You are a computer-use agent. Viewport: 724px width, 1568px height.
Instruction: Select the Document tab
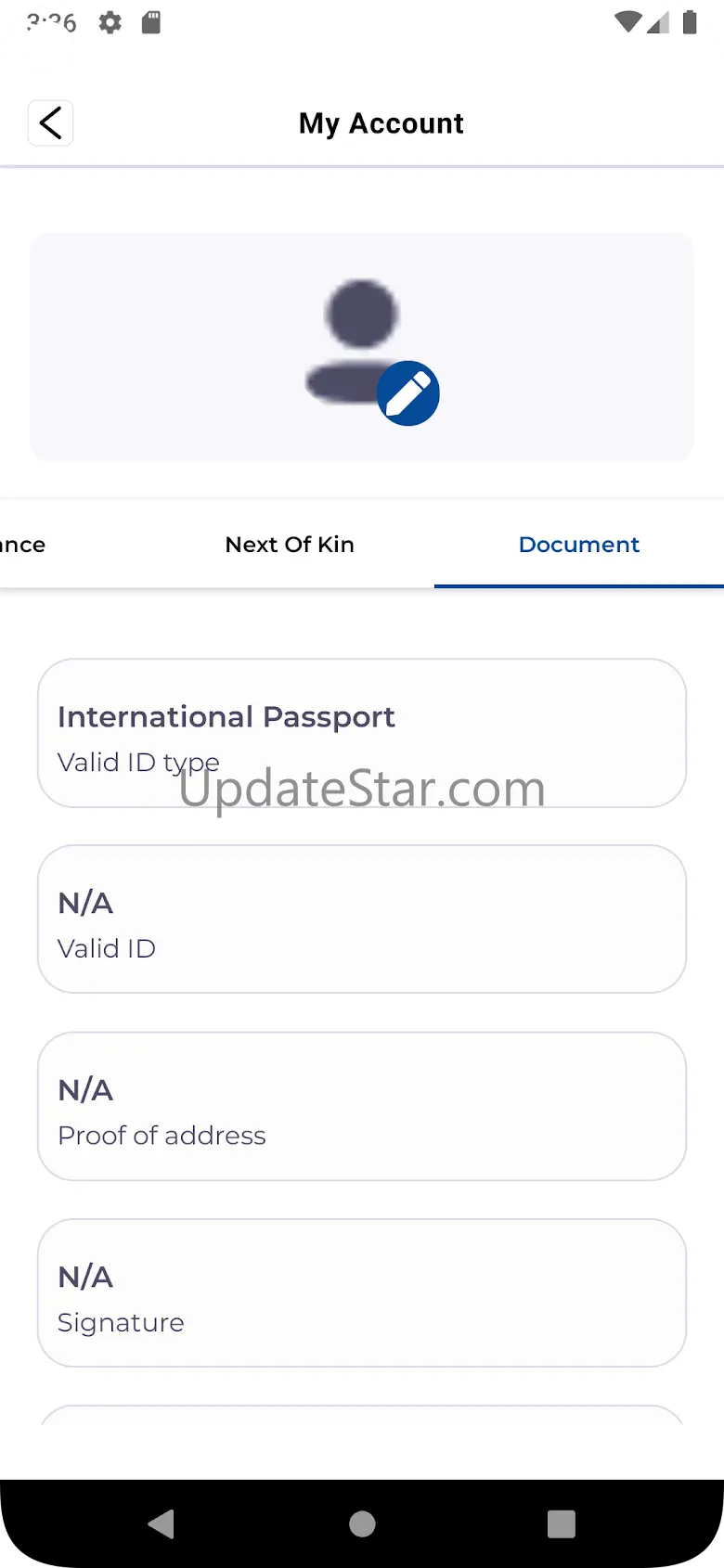(578, 545)
